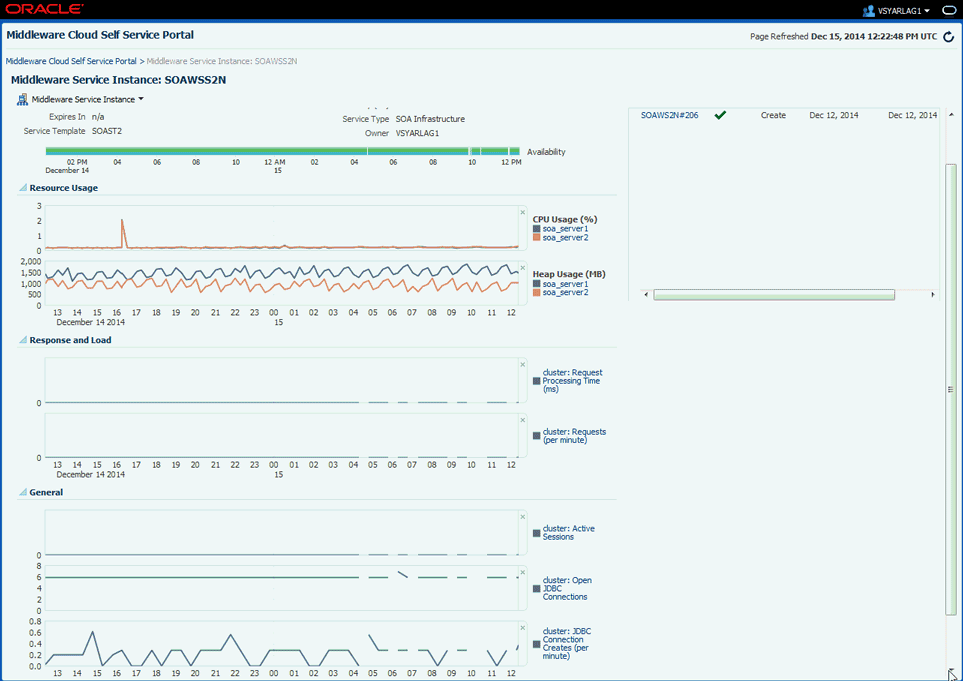Close the Requests per minute chart
The height and width of the screenshot is (681, 963).
[x=523, y=420]
